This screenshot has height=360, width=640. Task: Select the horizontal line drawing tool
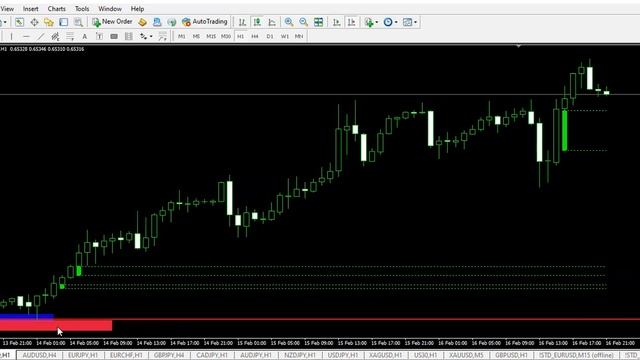(26, 36)
